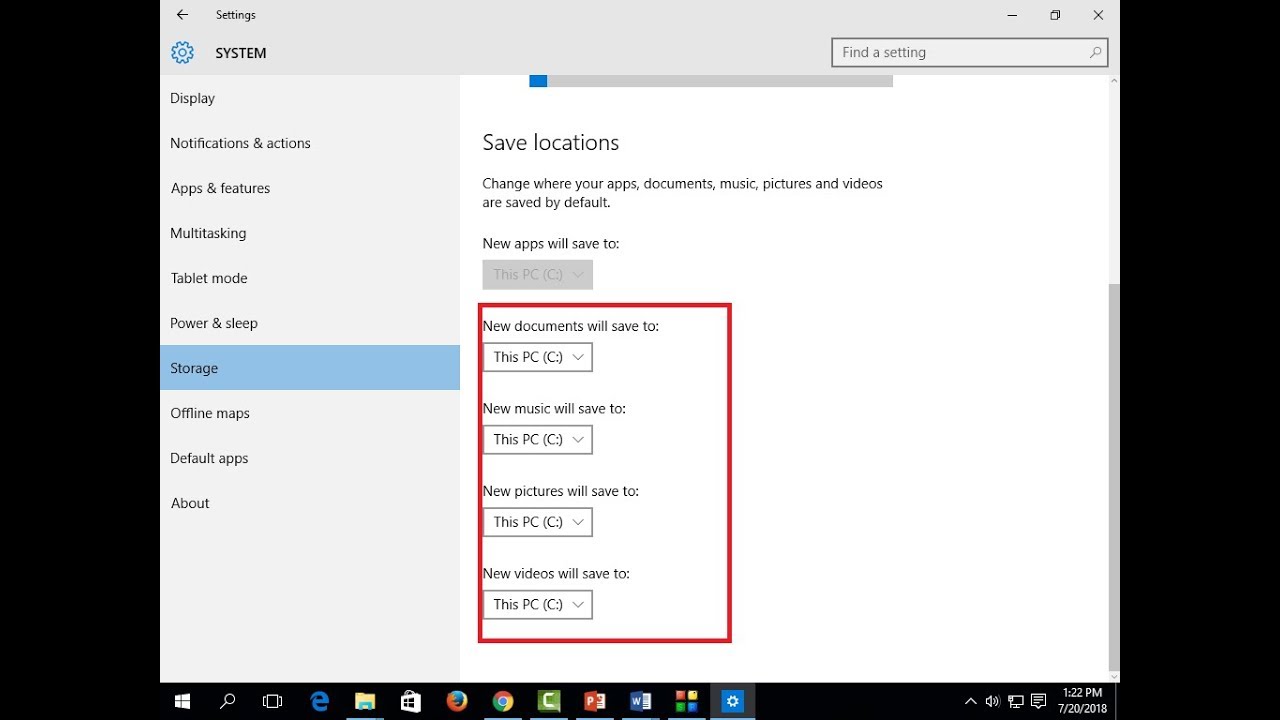Expand the New music save location dropdown
1280x720 pixels.
coord(538,440)
